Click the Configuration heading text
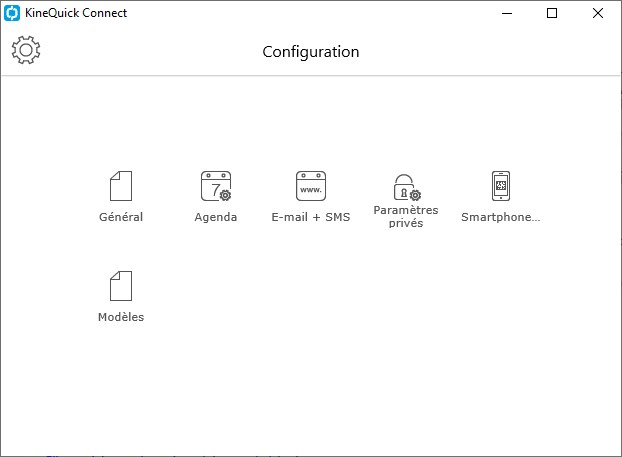Screen dimensions: 622x457 (x=311, y=52)
